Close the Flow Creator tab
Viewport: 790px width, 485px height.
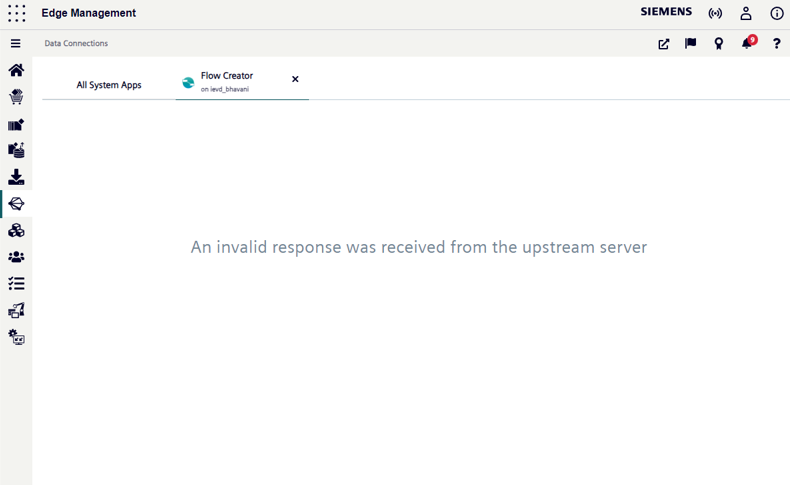point(295,79)
